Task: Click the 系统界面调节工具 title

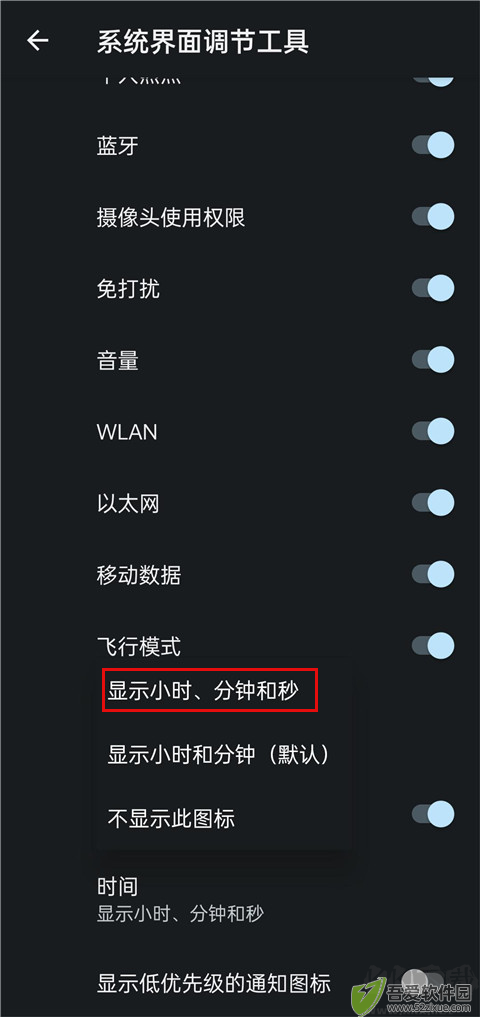Action: click(203, 42)
